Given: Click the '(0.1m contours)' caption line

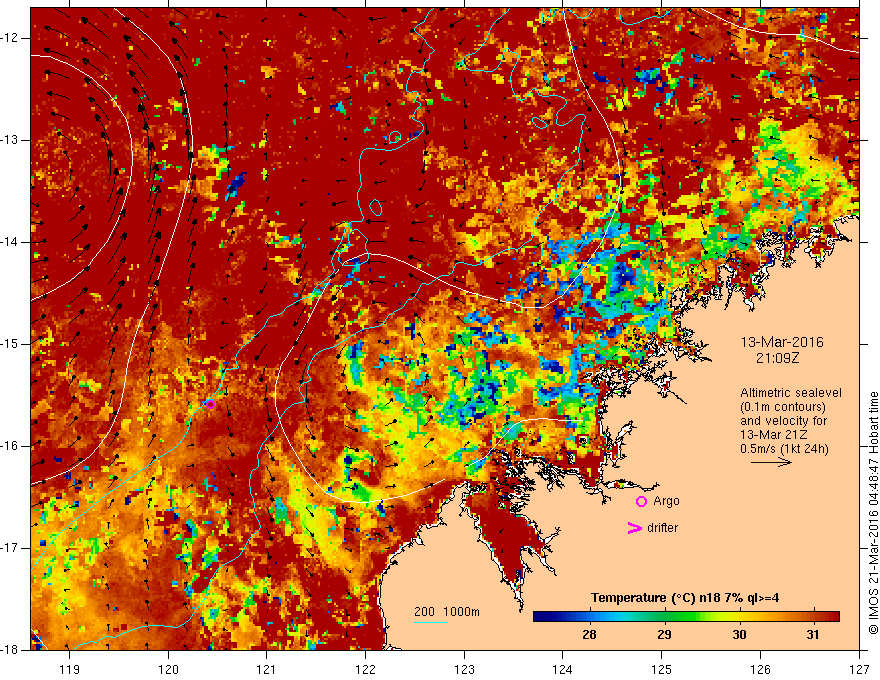Looking at the screenshot, I should point(783,407).
